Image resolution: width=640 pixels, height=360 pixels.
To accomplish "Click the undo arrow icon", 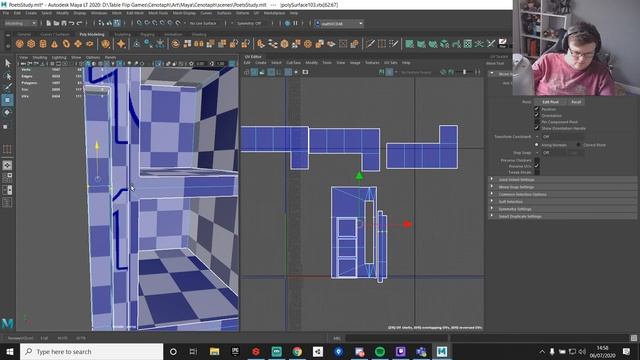I will [71, 23].
